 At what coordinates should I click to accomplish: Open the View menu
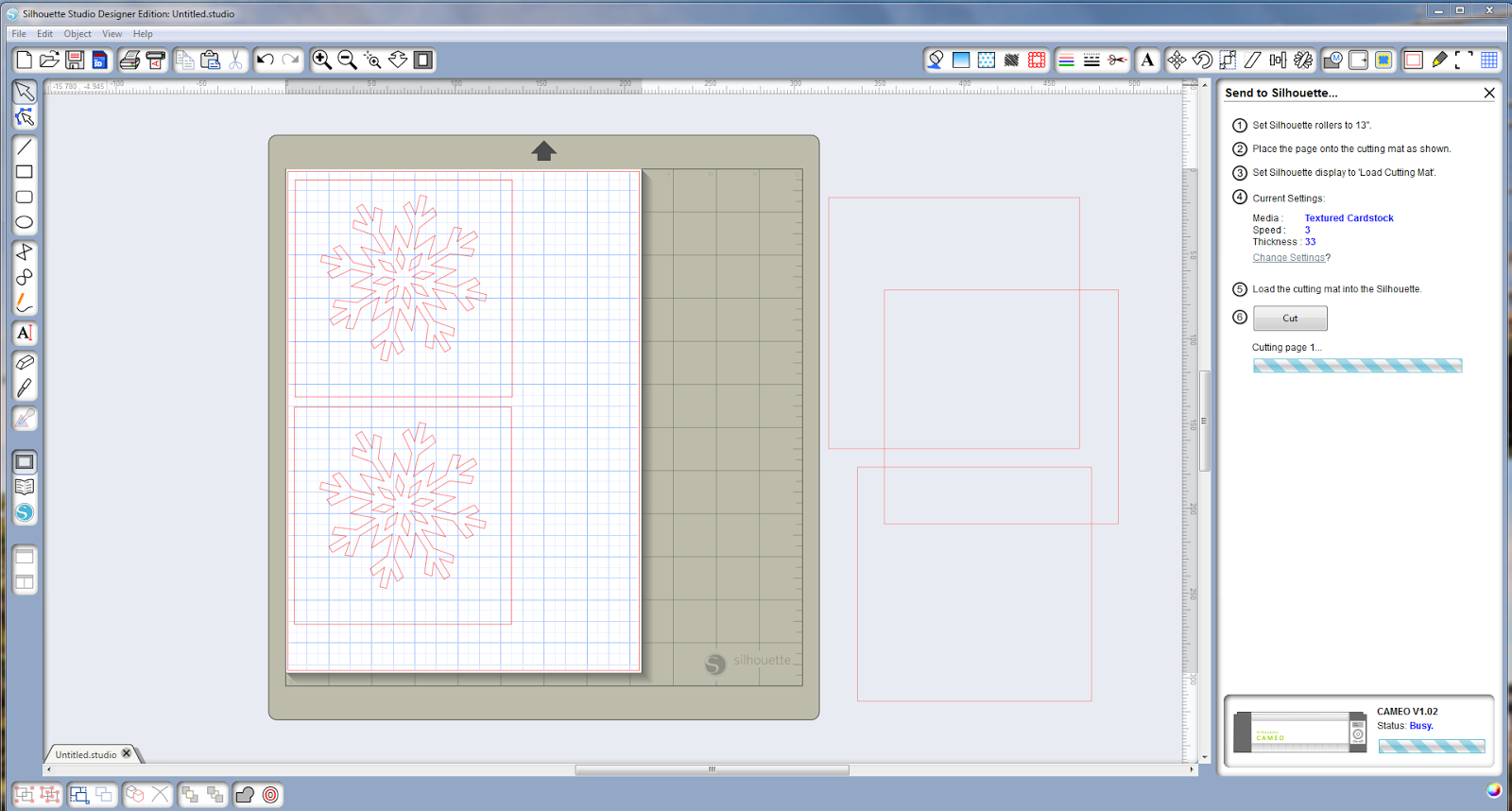pos(112,34)
